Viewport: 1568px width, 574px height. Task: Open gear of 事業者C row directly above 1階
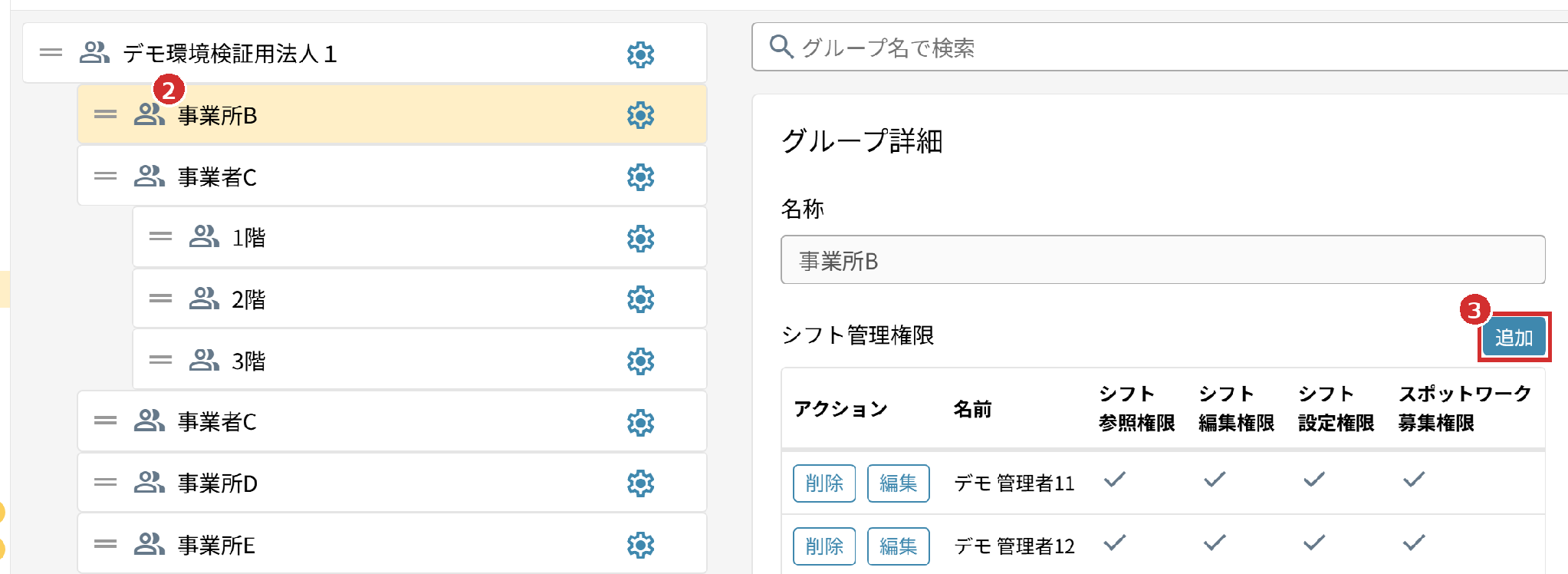tap(640, 177)
